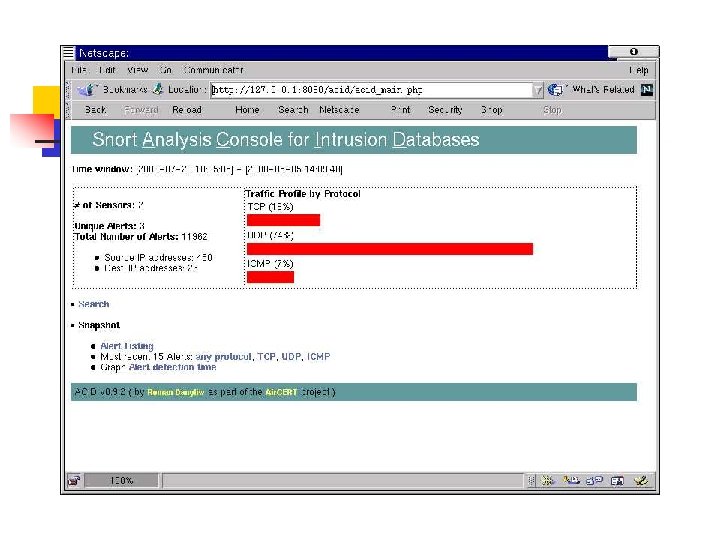
Task: Open the Roman Danyliw author link
Action: pos(175,393)
